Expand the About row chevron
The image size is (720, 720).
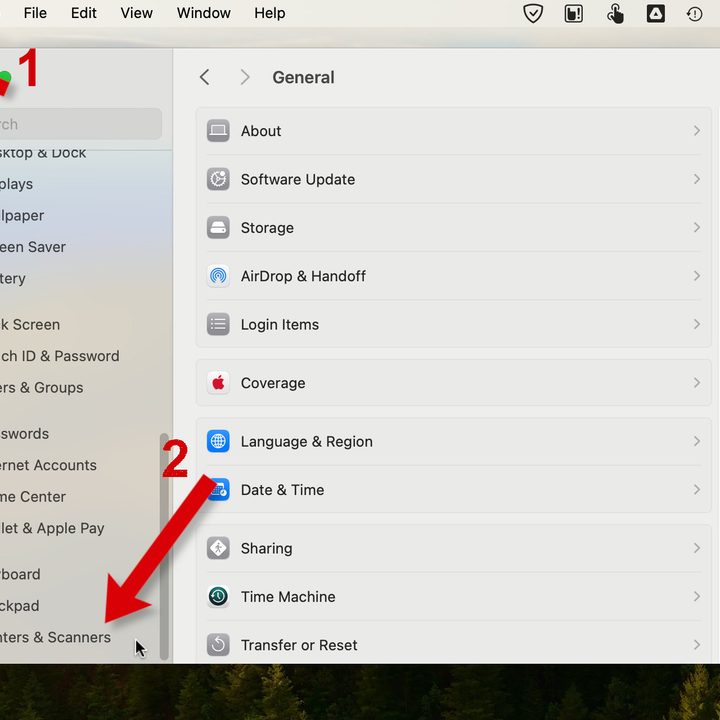click(x=697, y=131)
